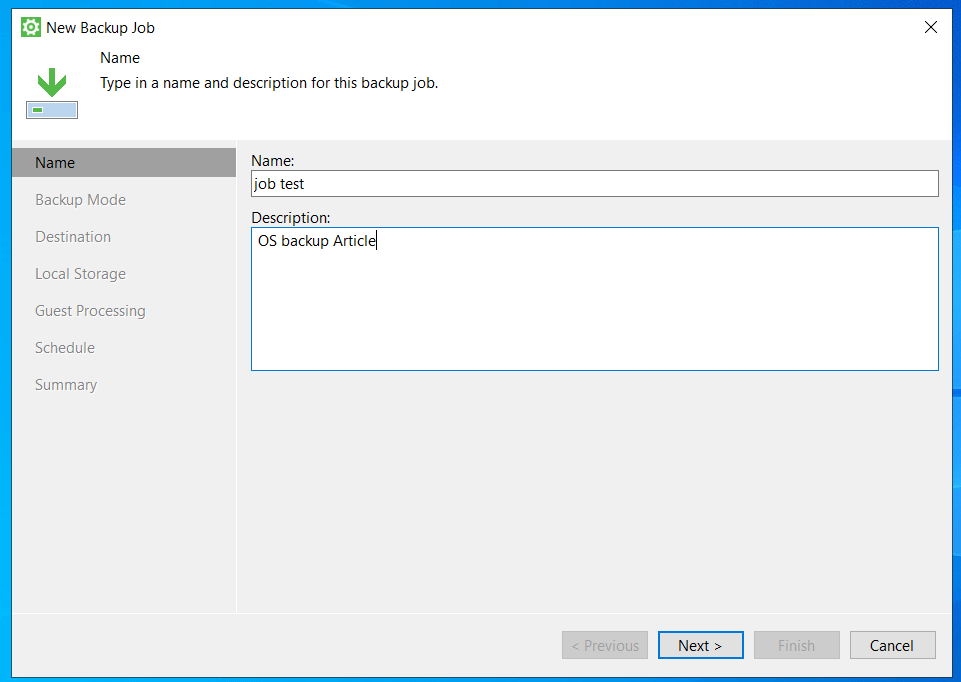Click the green gear icon in title bar
This screenshot has height=682, width=961.
31,28
